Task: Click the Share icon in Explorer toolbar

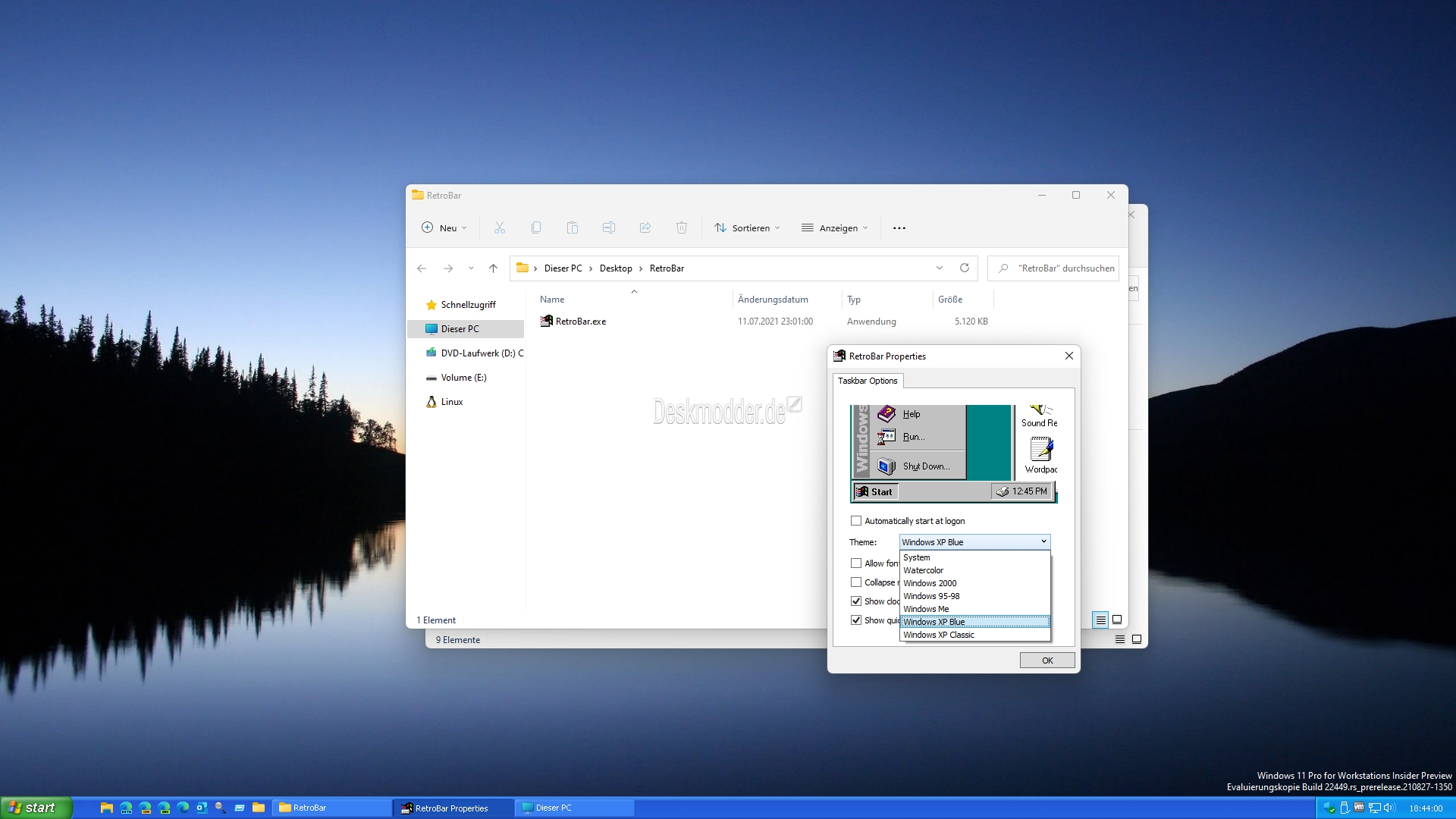Action: [x=645, y=227]
